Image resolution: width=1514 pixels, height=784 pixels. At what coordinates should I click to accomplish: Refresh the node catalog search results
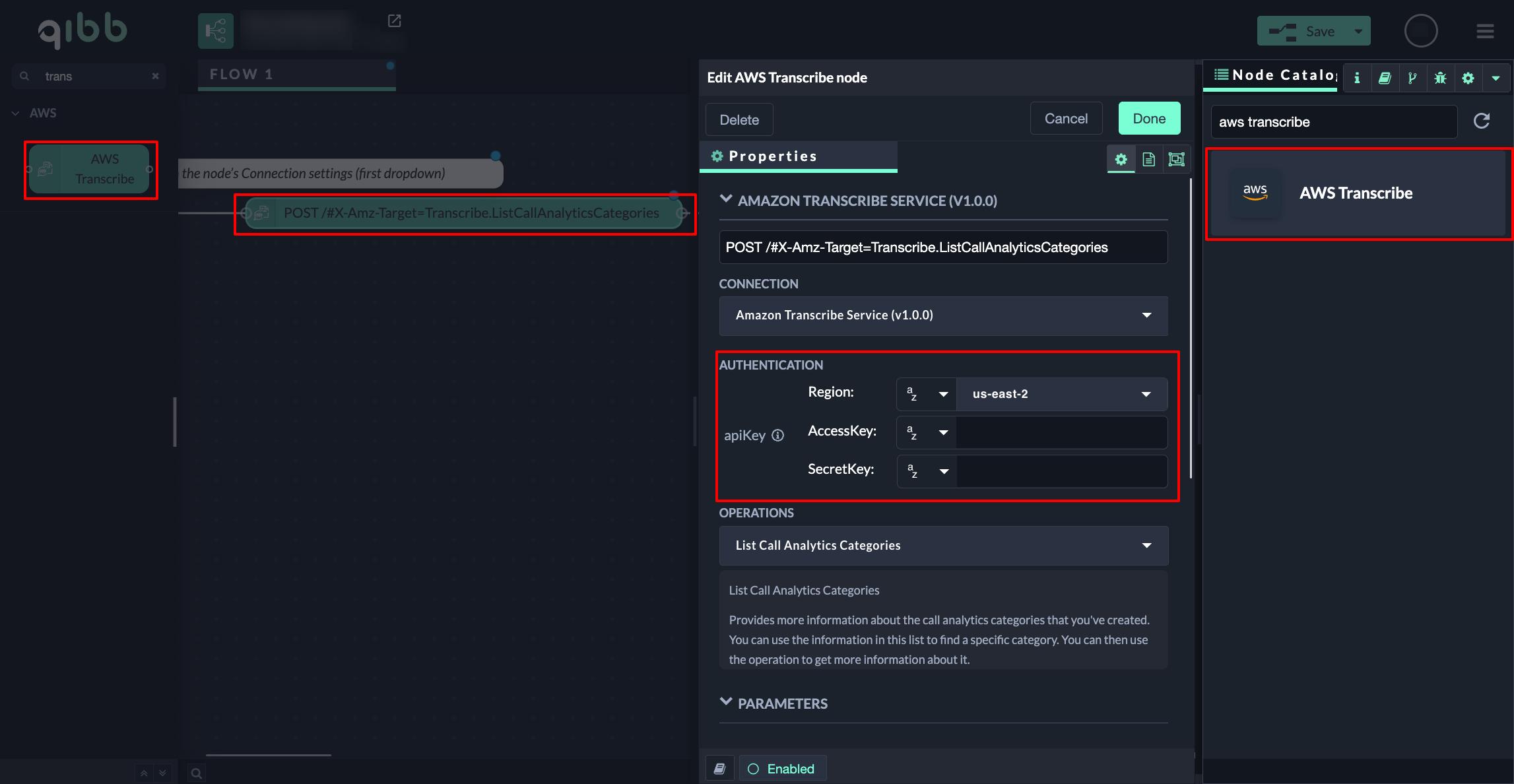pyautogui.click(x=1482, y=121)
